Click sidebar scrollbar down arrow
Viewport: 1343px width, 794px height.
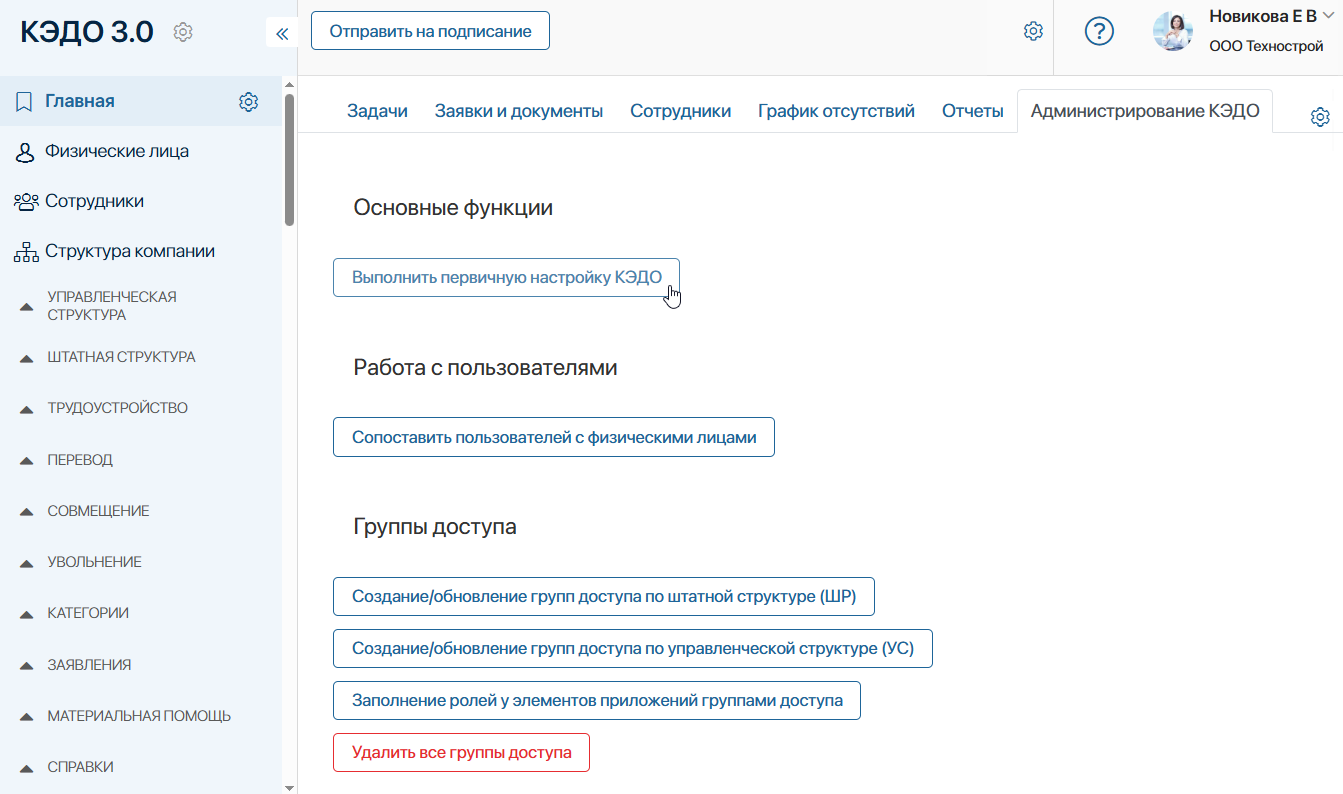pos(290,786)
